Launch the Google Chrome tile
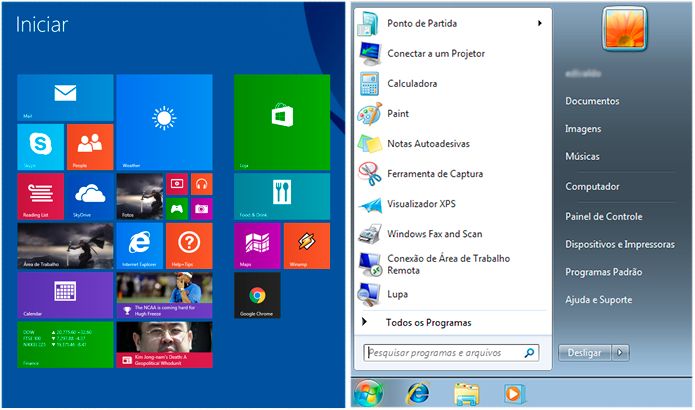 coord(257,295)
